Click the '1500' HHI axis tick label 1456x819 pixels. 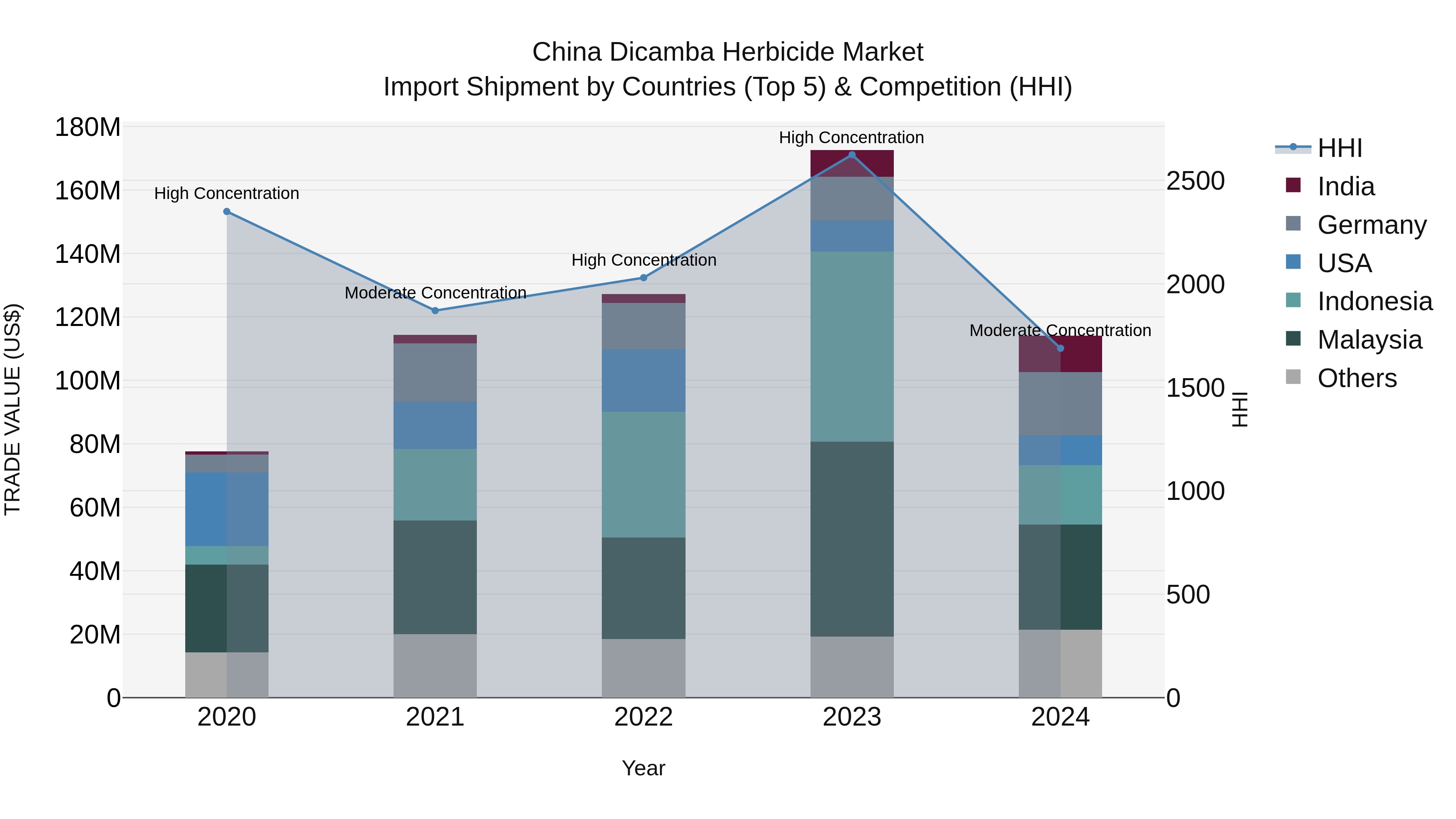pyautogui.click(x=1196, y=388)
